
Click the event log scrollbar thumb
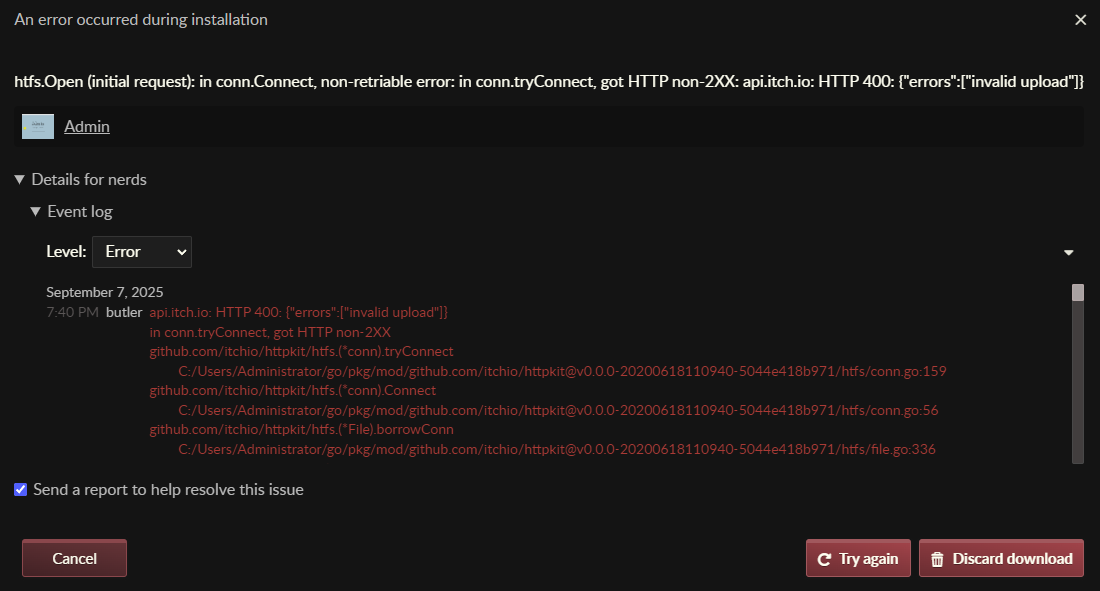(1078, 292)
